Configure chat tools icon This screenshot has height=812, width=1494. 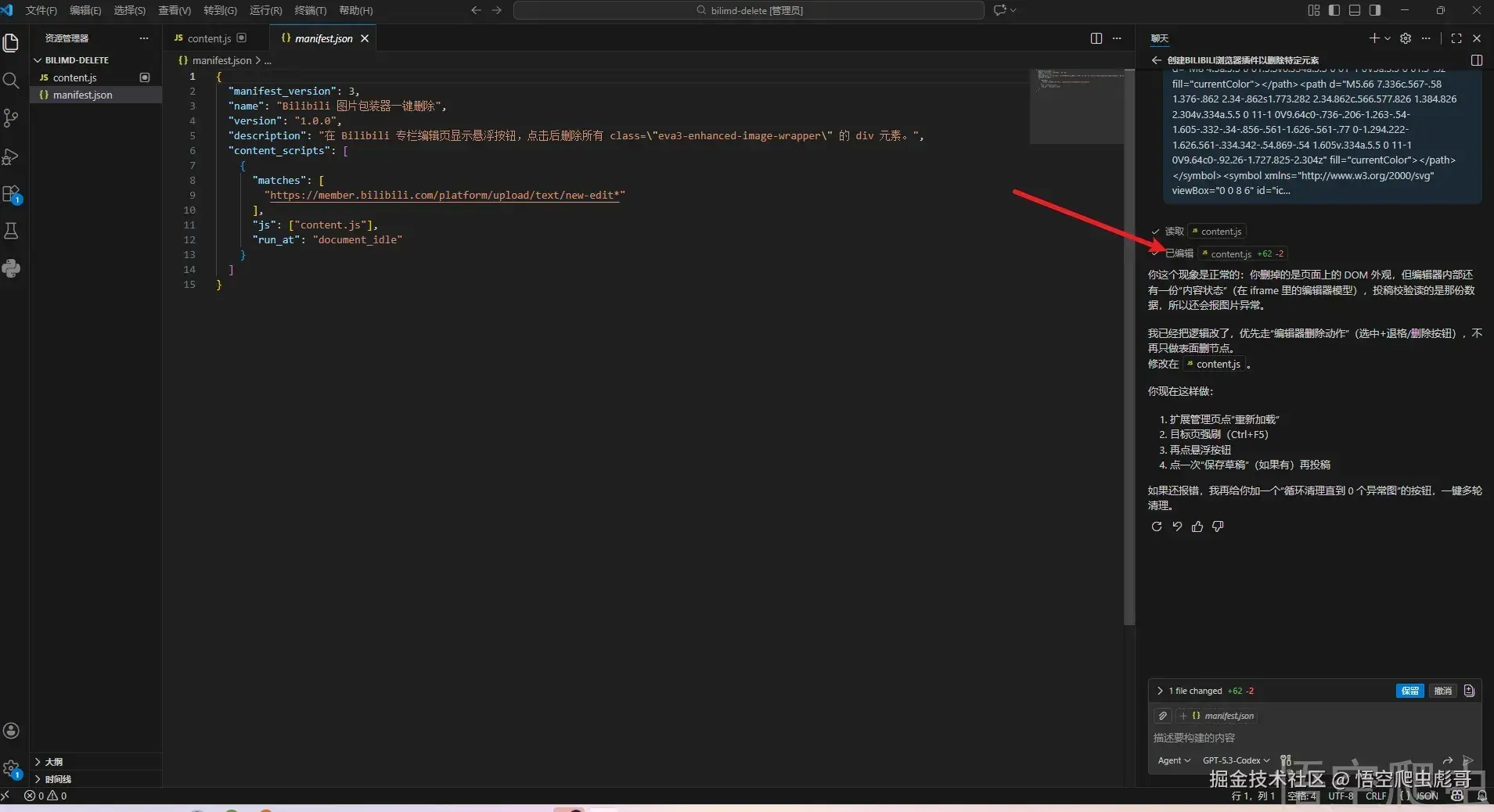[1286, 760]
